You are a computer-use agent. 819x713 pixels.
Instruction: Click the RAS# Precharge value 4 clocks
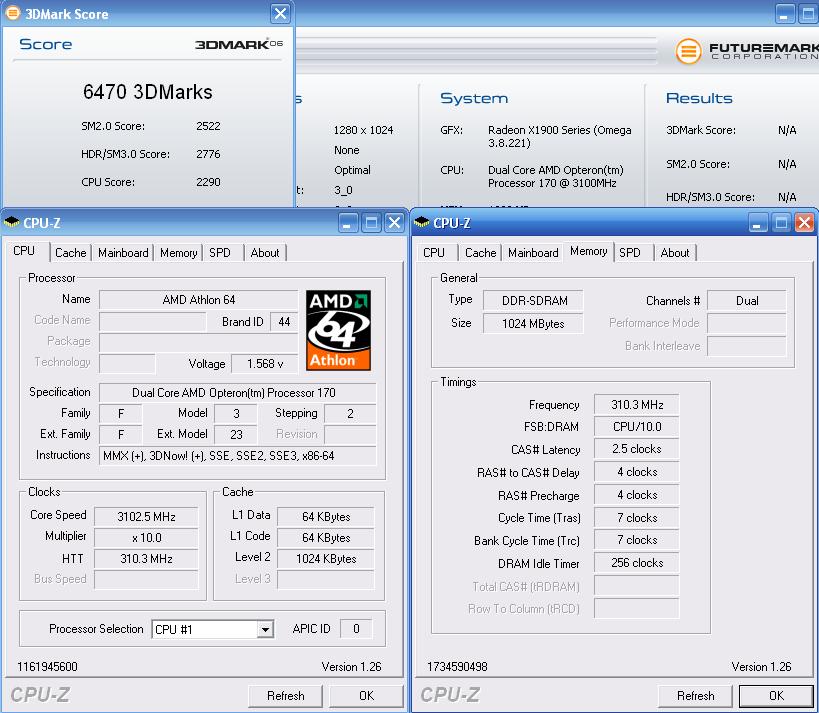637,495
